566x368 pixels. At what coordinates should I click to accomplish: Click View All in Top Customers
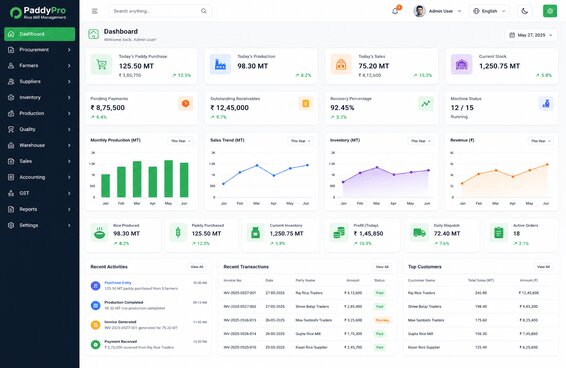(543, 267)
